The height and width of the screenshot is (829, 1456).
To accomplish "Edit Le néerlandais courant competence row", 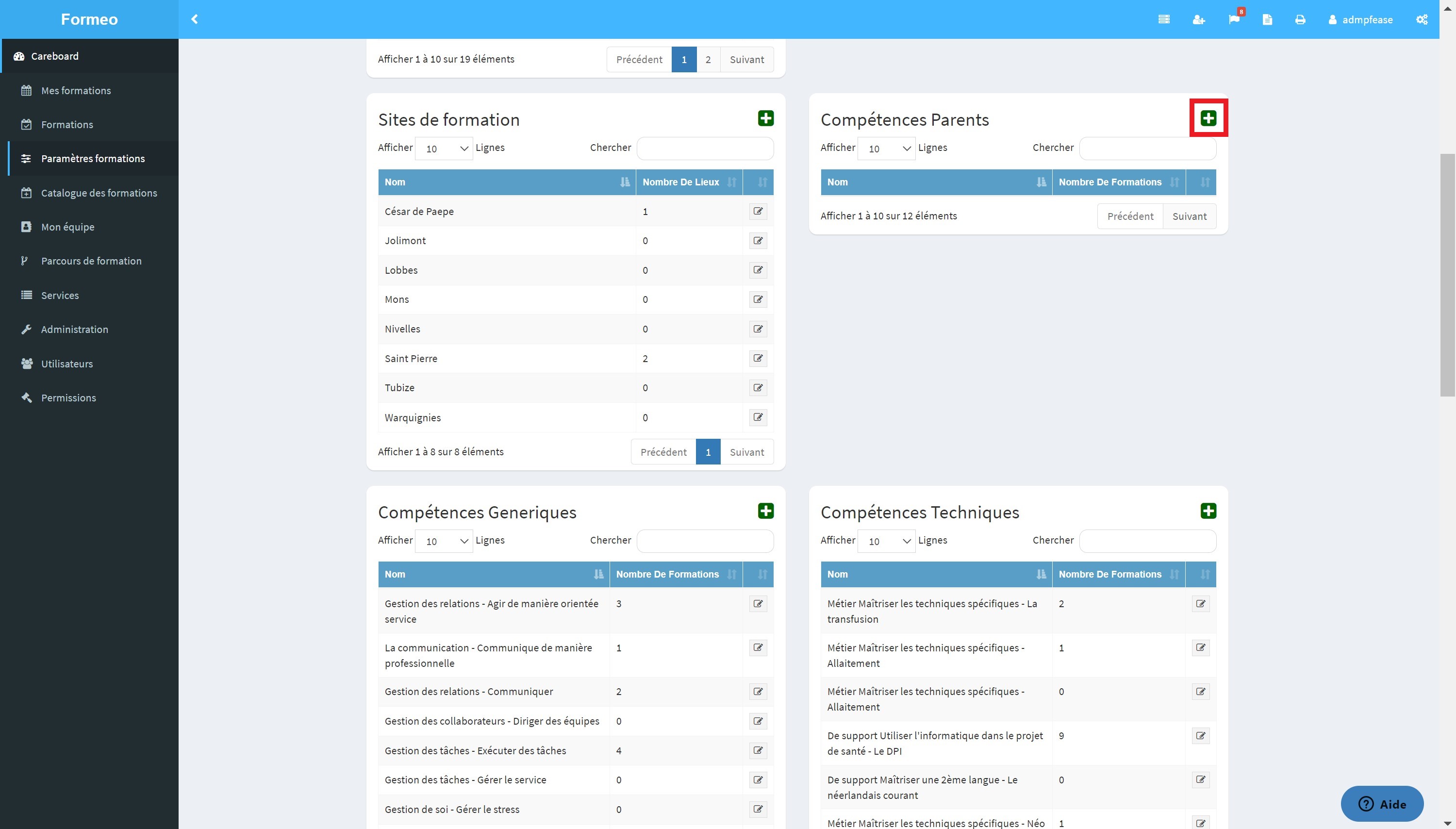I will click(x=1200, y=779).
